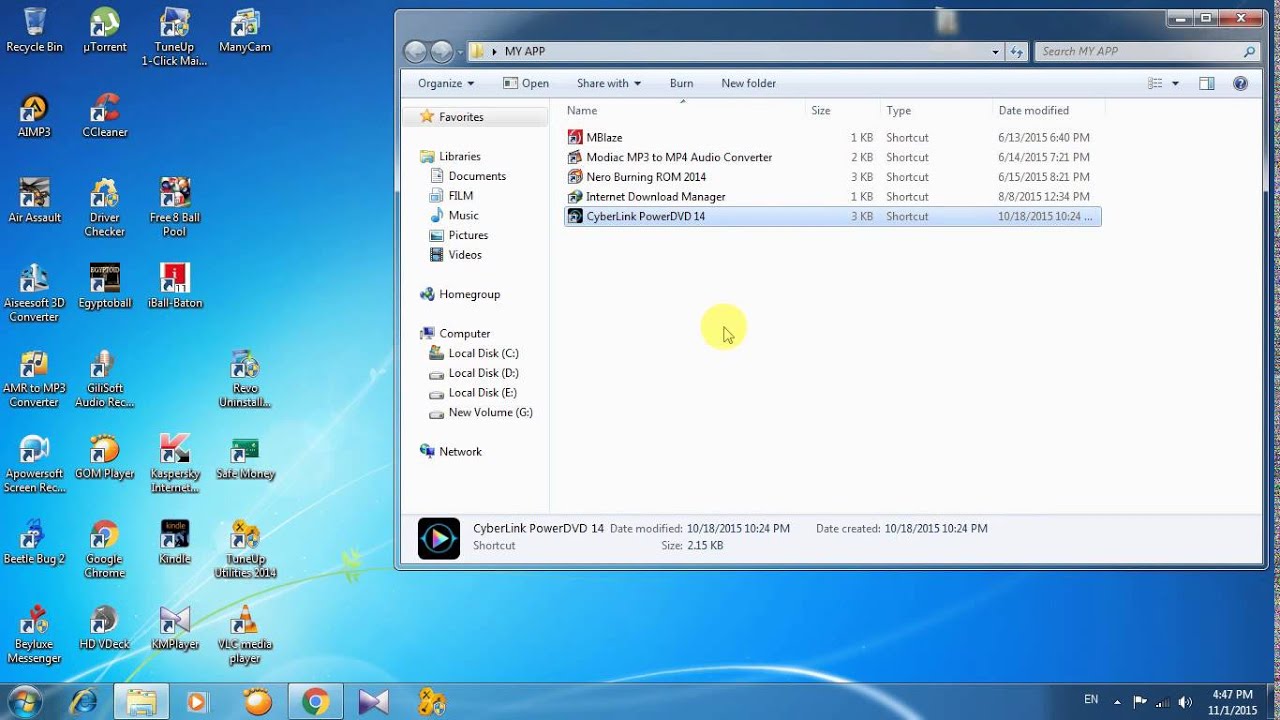Select the TuneUp Utilities 2014 desktop icon
Viewport: 1280px width, 720px height.
pyautogui.click(x=244, y=549)
